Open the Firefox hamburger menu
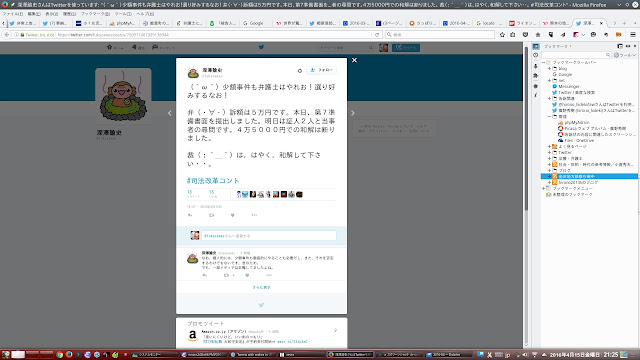 click(x=633, y=35)
